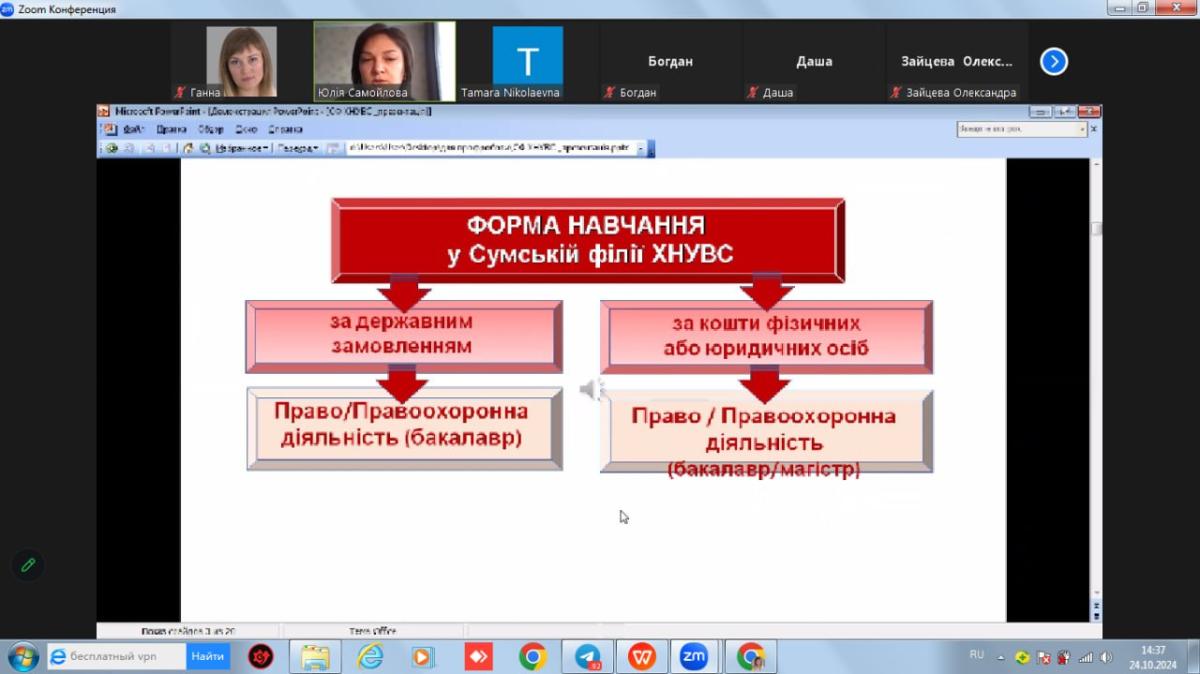Open the network signal tray icon
The image size is (1200, 674).
point(1086,657)
